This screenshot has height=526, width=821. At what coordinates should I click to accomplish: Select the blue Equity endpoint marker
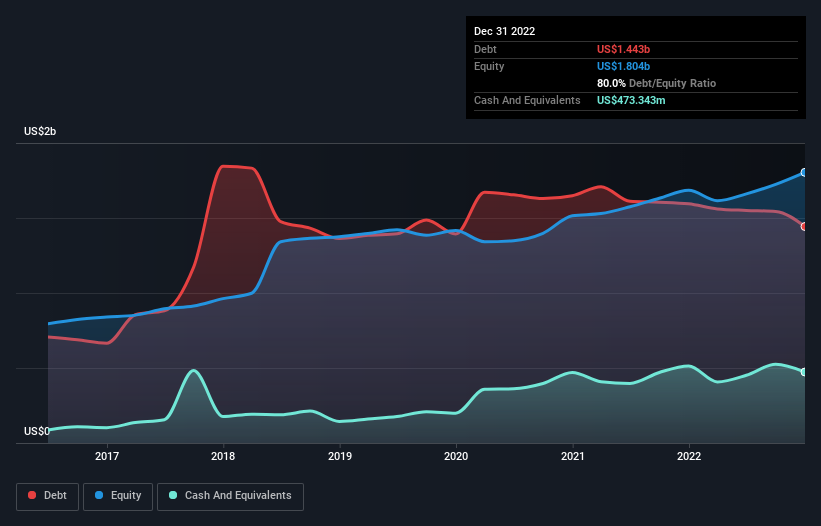(x=804, y=173)
